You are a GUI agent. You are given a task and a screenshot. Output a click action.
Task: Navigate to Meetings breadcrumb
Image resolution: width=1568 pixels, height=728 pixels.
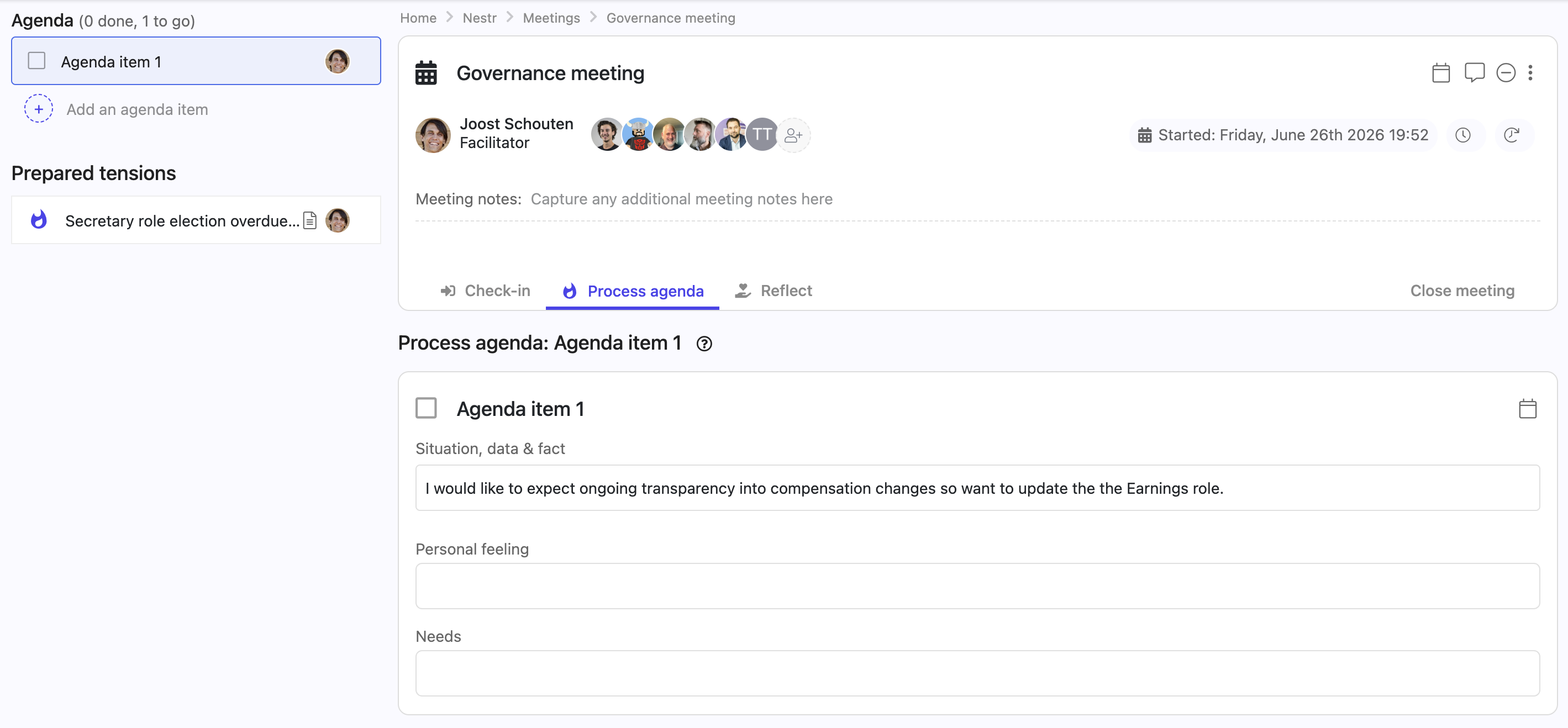click(551, 18)
